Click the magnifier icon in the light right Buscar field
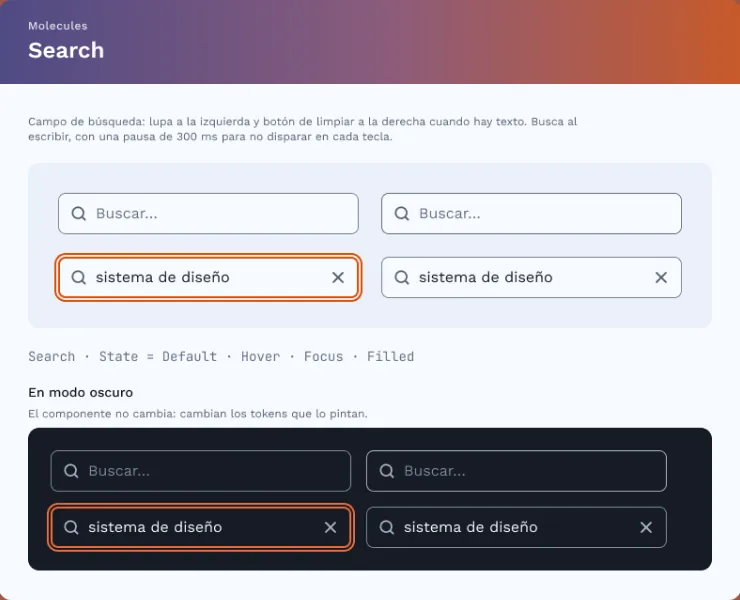Image resolution: width=740 pixels, height=600 pixels. pyautogui.click(x=402, y=213)
